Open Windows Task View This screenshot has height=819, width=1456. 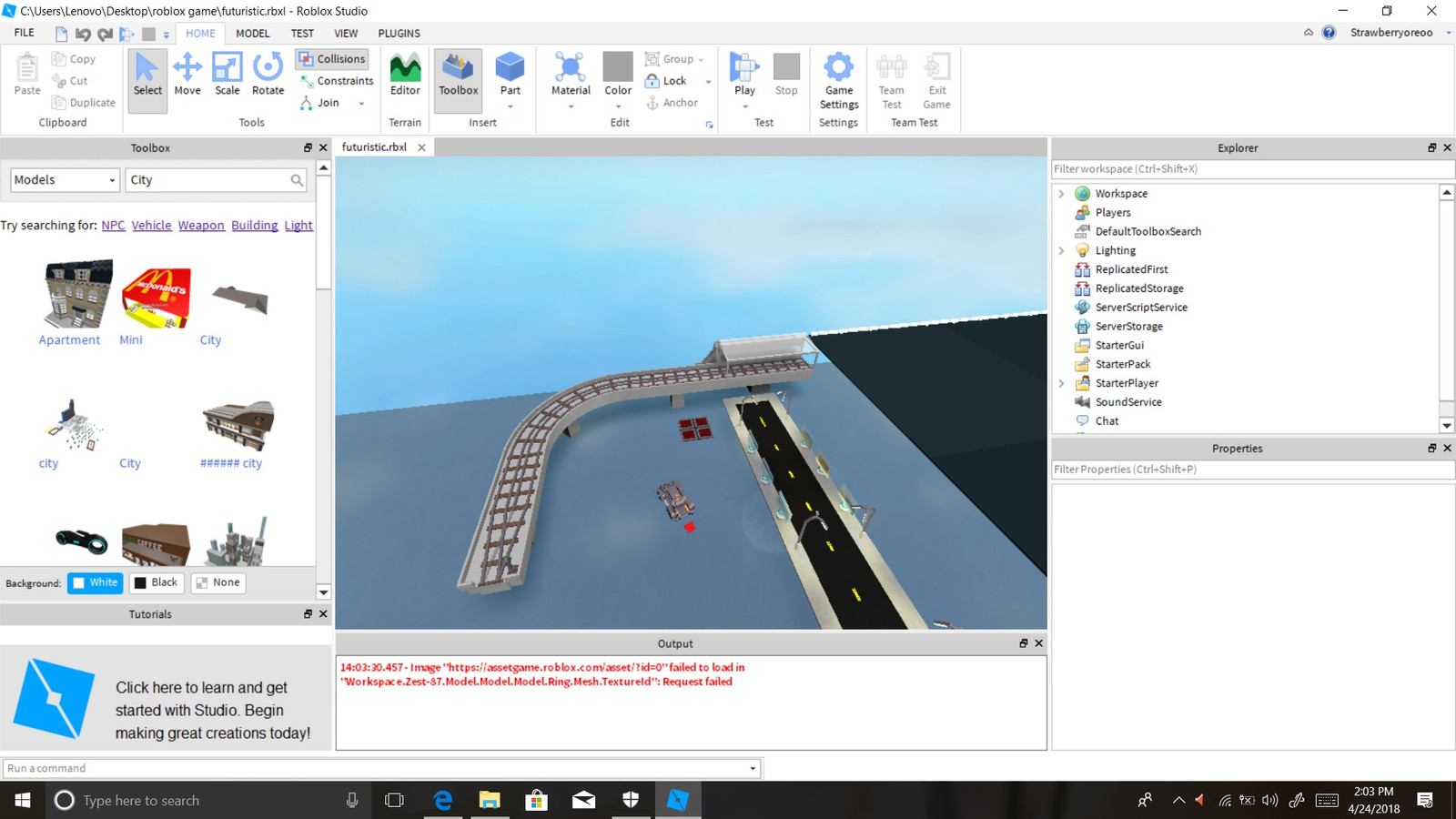pos(394,800)
